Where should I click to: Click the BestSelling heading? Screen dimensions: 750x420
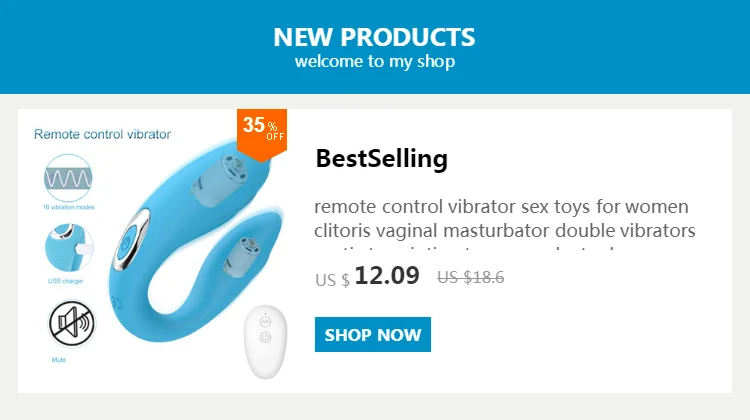coord(382,158)
